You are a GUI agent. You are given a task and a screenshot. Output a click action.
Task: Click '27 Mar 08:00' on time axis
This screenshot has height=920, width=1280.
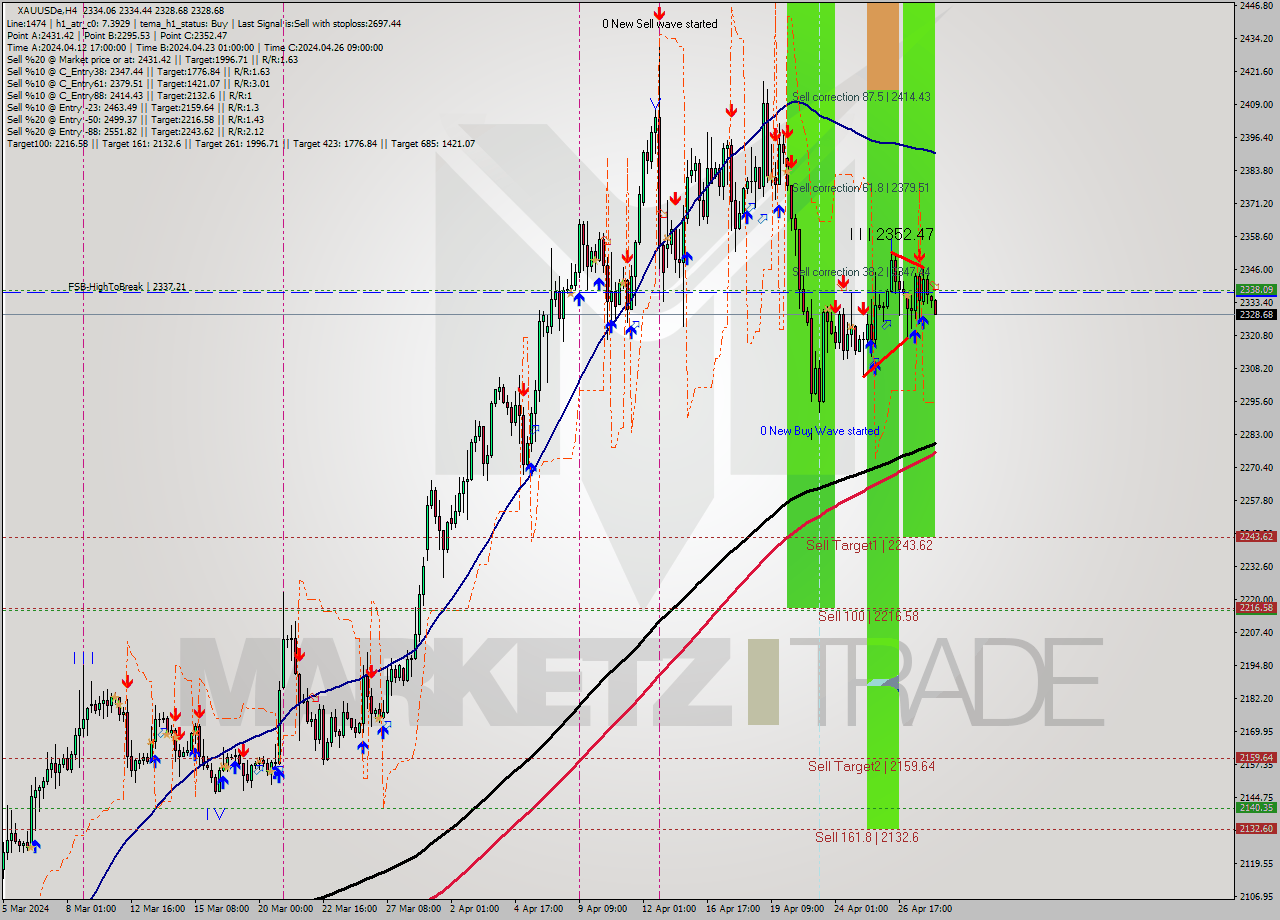[x=413, y=909]
